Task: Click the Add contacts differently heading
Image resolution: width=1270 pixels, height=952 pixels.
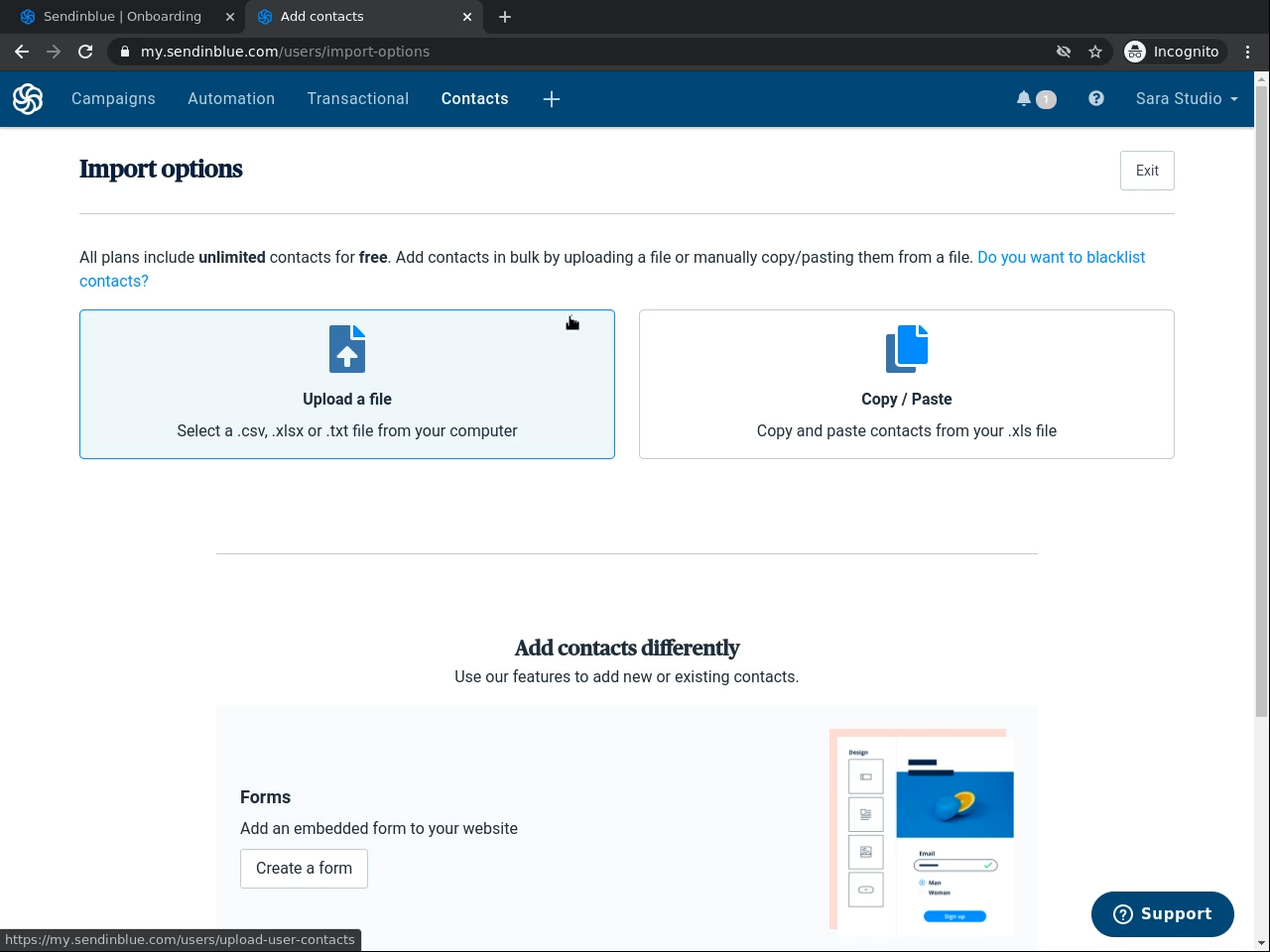Action: [627, 649]
